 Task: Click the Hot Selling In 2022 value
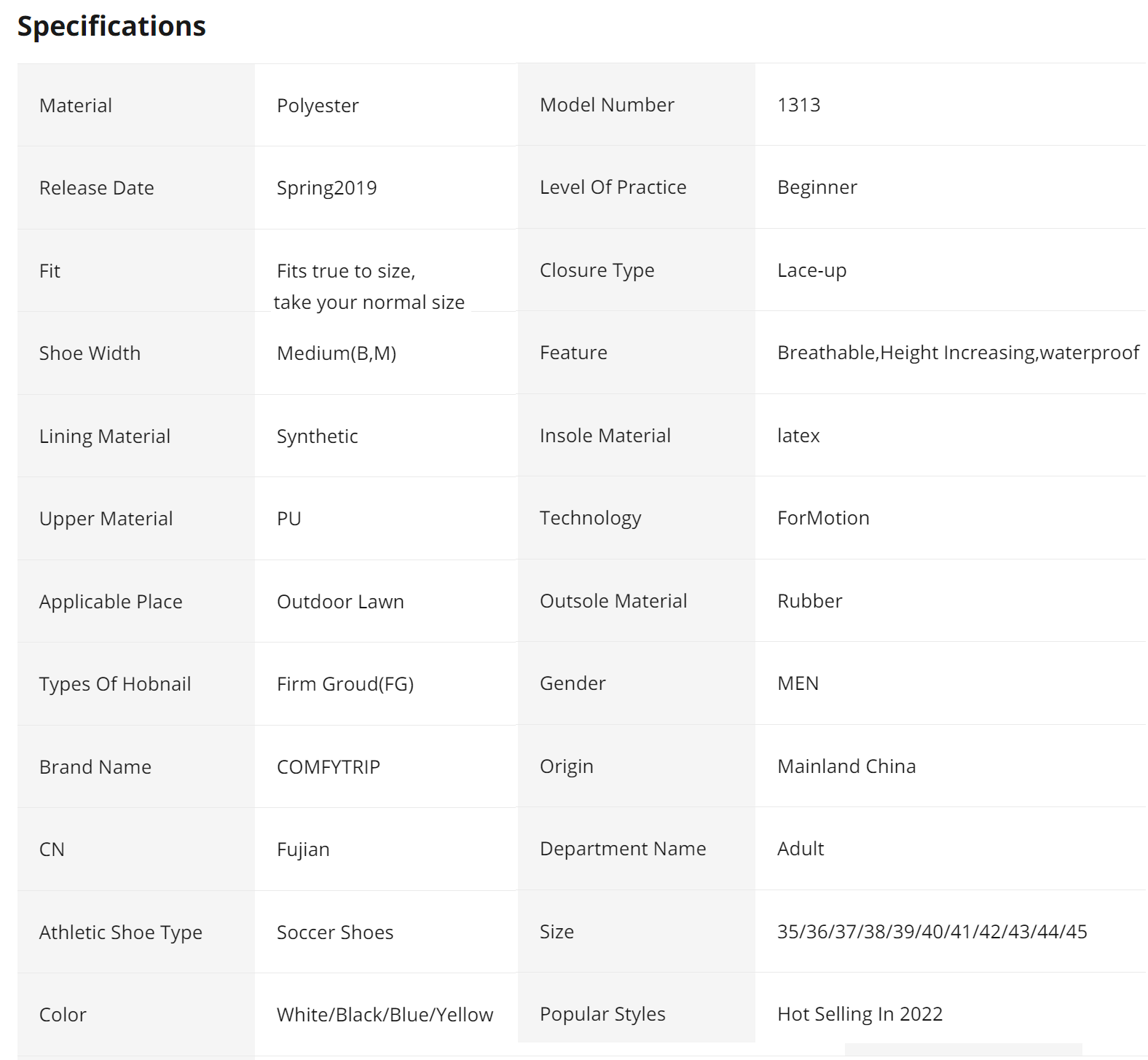pyautogui.click(x=860, y=1014)
